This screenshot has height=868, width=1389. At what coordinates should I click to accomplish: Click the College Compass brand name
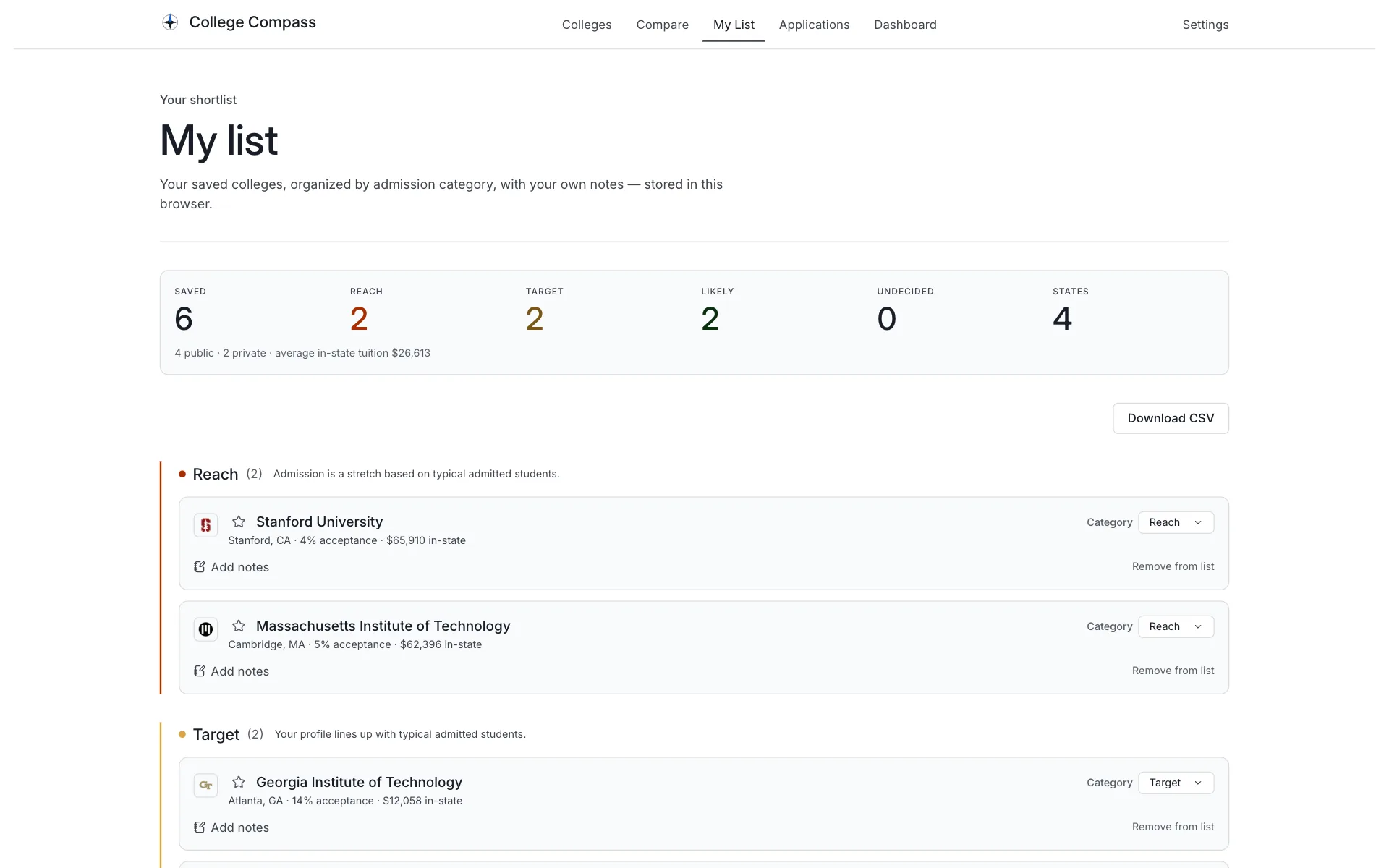coord(252,22)
